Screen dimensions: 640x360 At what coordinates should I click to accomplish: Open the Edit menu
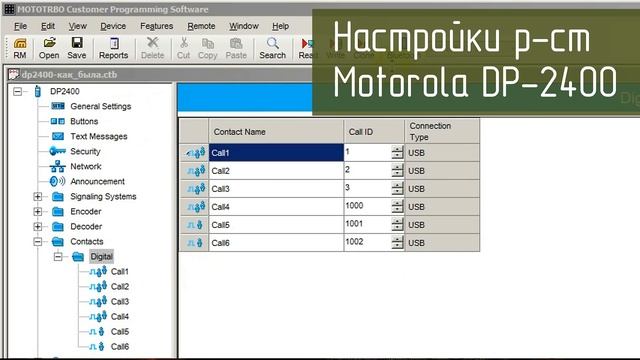[48, 26]
